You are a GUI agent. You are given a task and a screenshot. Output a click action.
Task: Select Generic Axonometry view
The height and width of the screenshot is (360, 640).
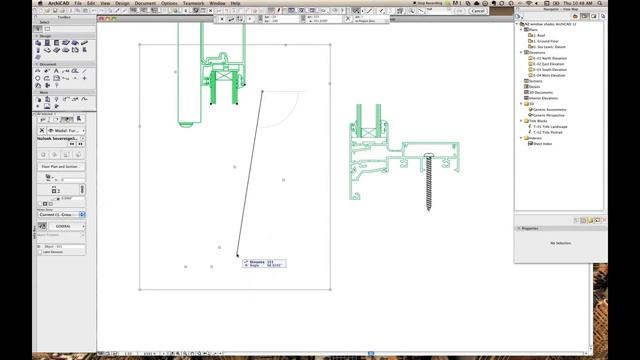[x=548, y=109]
